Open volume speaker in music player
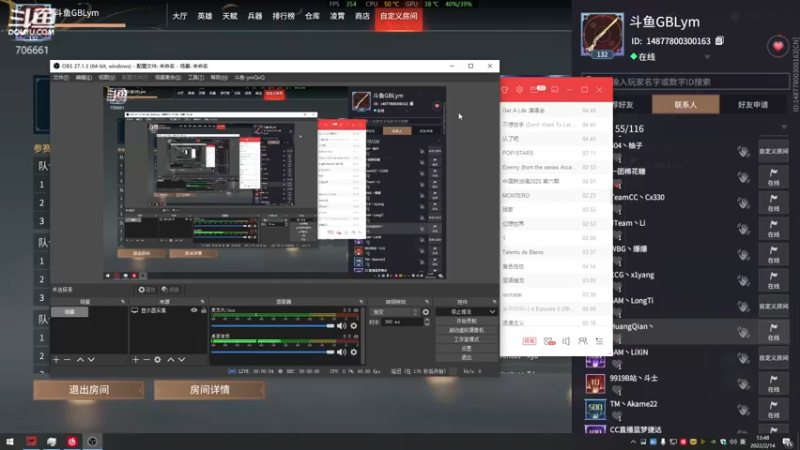 click(x=566, y=341)
